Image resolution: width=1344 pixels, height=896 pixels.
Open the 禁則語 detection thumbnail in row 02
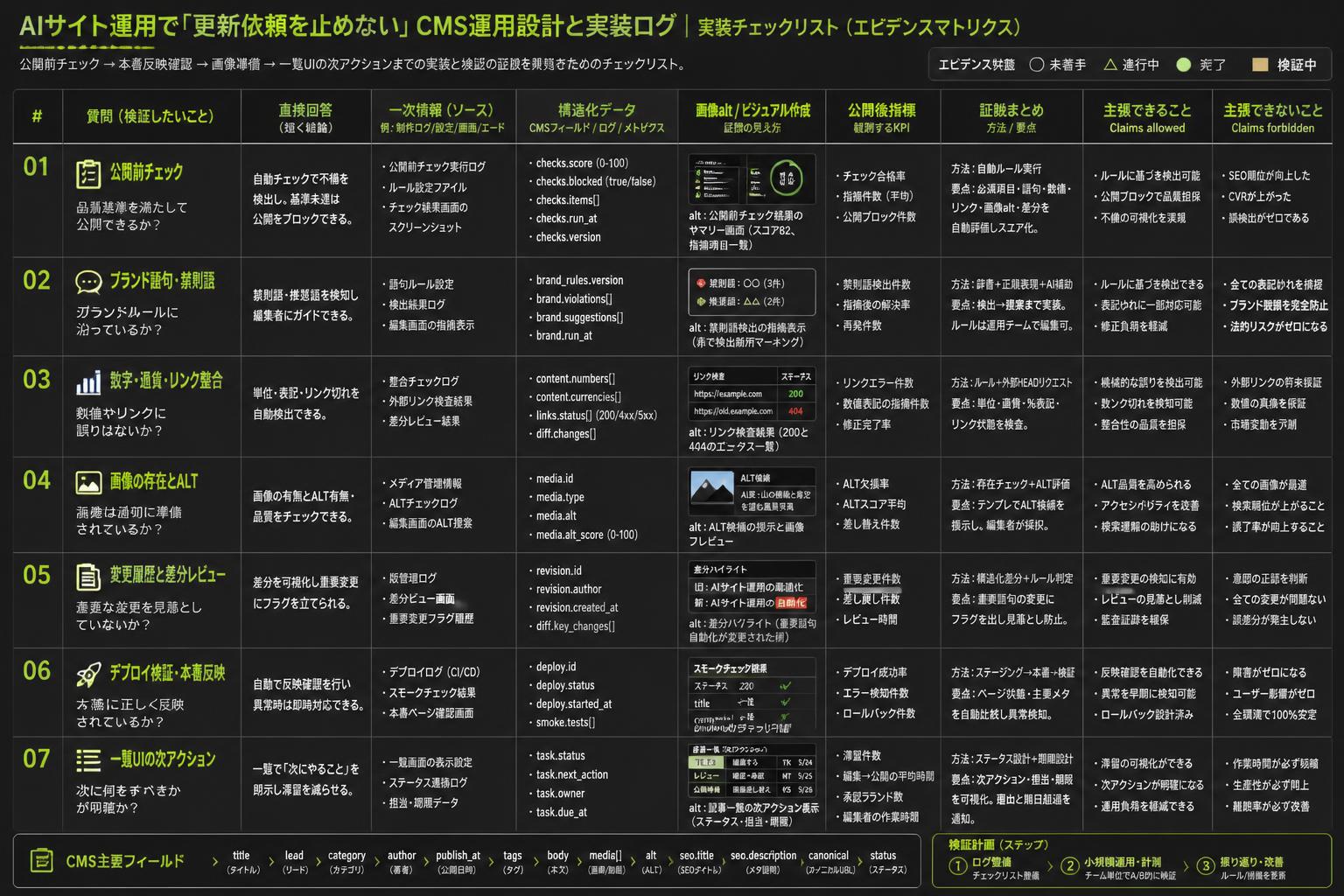(752, 292)
